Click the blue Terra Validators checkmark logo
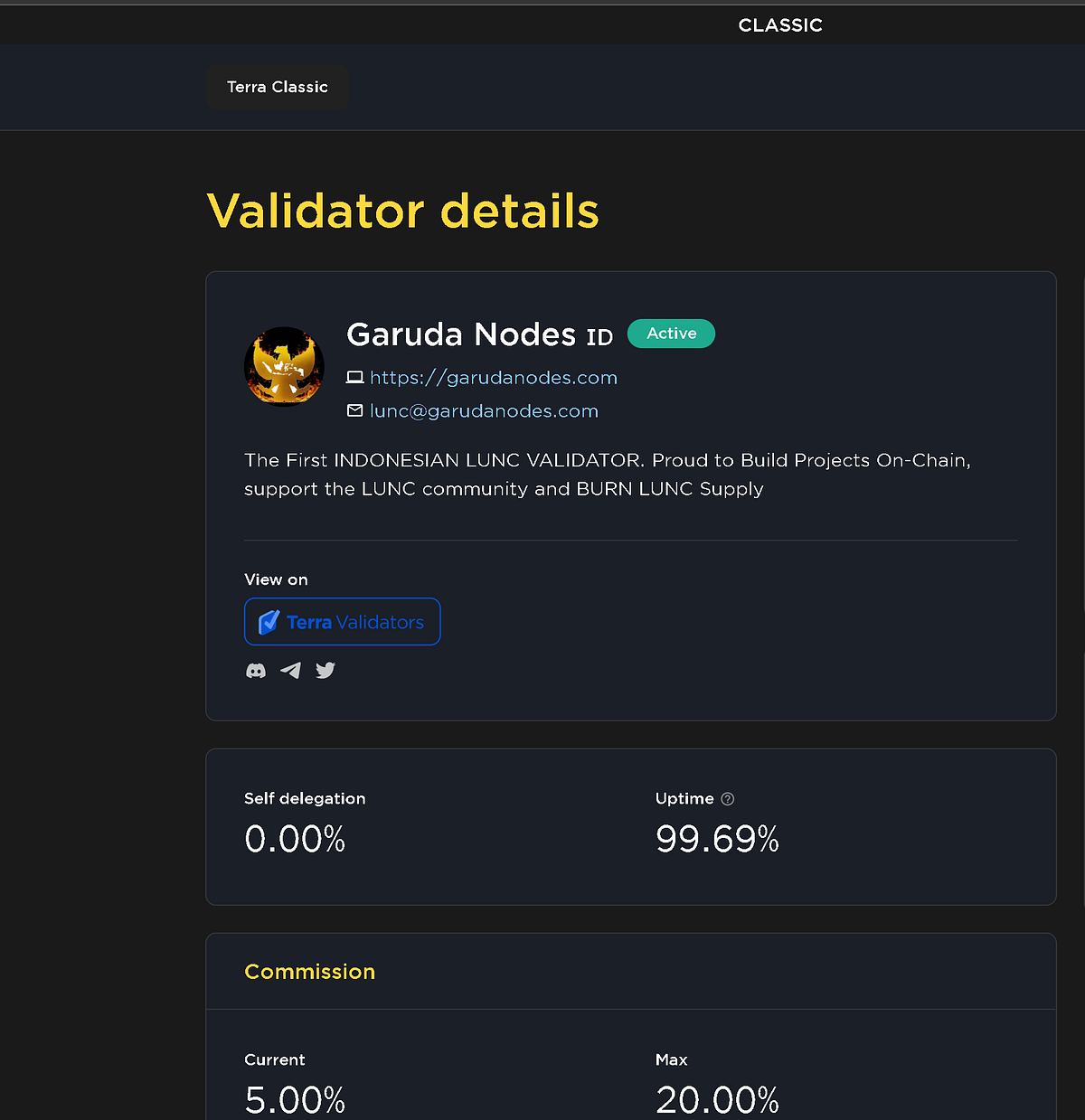This screenshot has width=1085, height=1120. (x=268, y=622)
